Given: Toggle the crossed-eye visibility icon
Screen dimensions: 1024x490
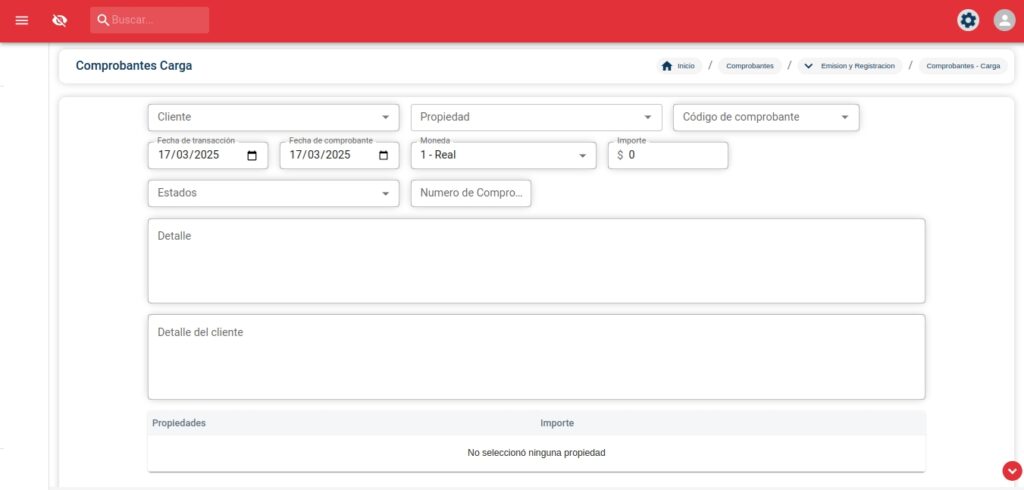Looking at the screenshot, I should pyautogui.click(x=60, y=20).
